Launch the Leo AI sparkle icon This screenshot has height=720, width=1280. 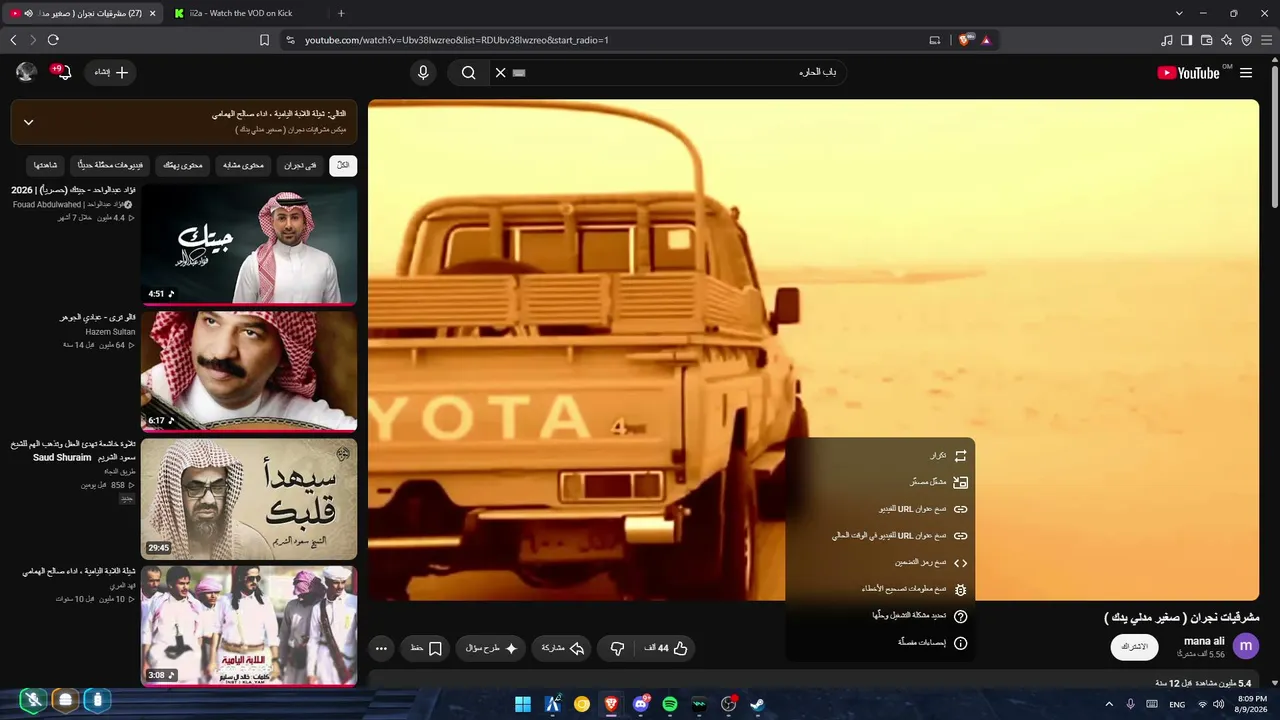1226,40
